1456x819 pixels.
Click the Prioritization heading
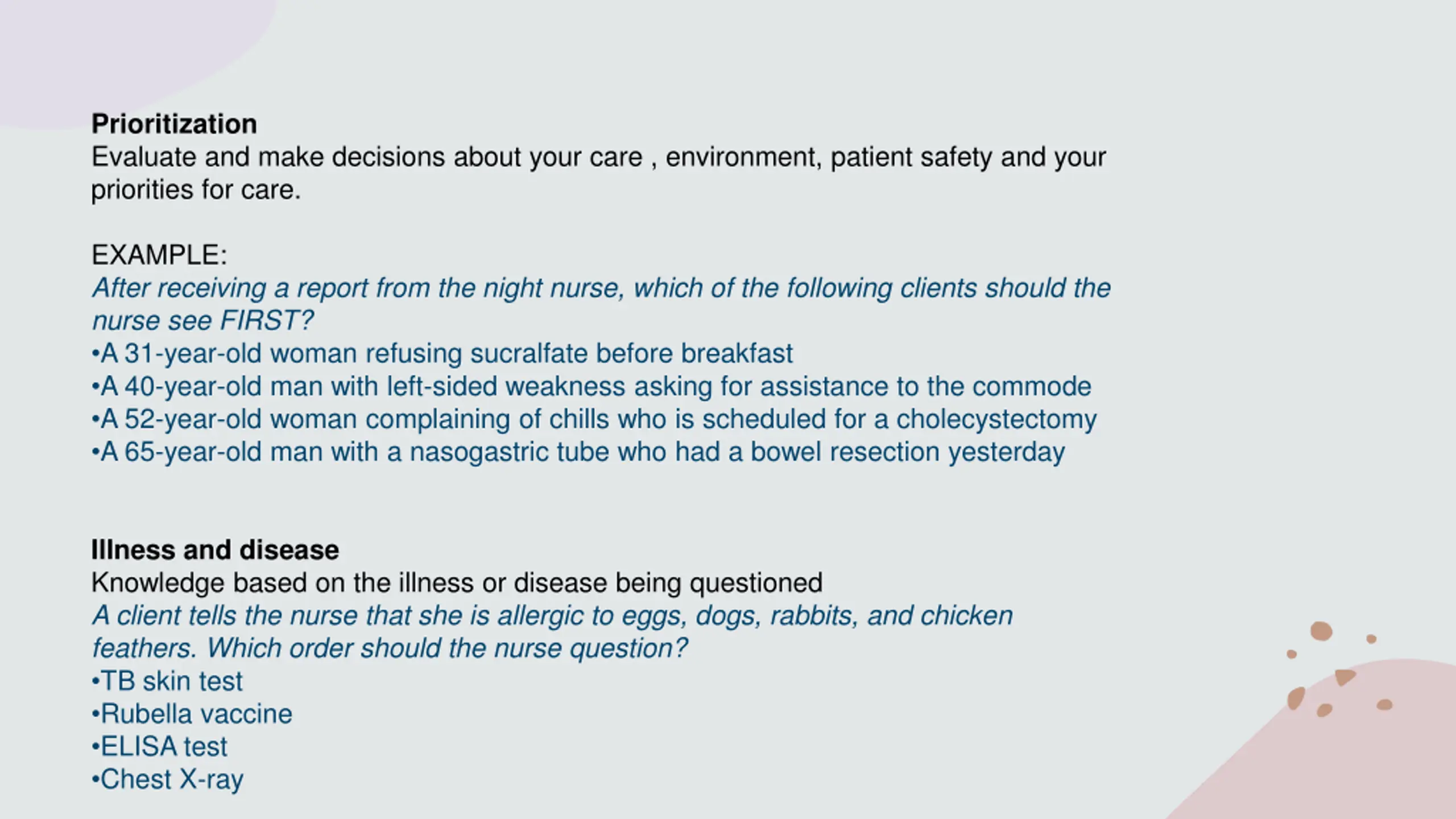[174, 124]
